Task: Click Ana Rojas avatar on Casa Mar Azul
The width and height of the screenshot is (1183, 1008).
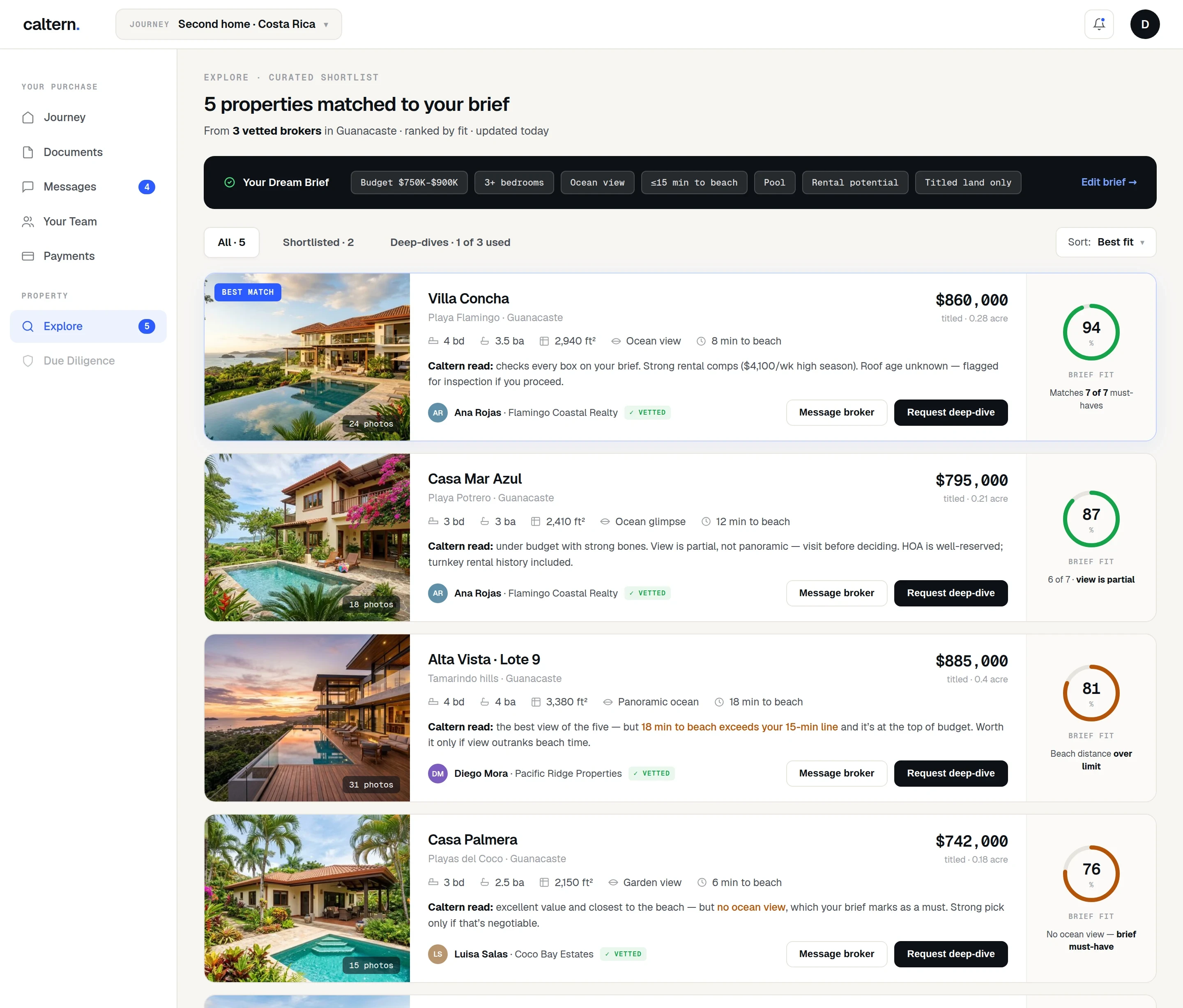Action: [438, 592]
